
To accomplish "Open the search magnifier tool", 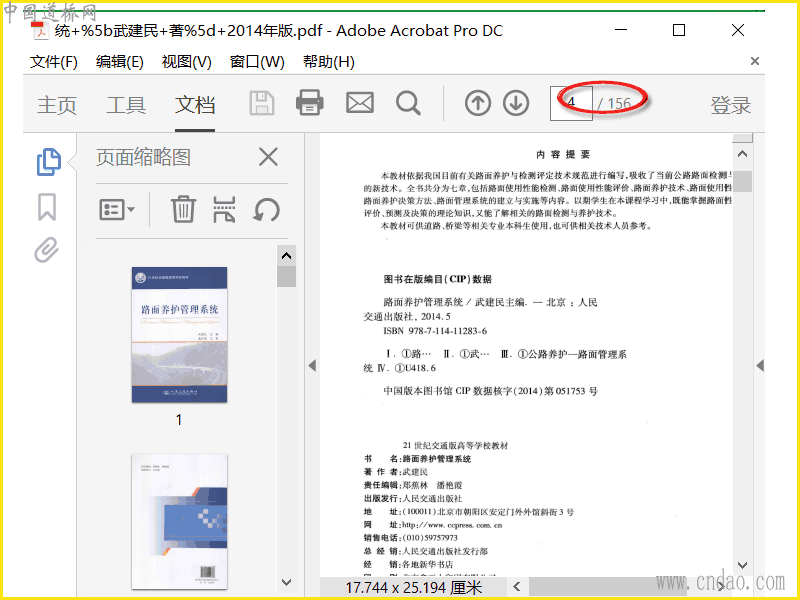I will point(408,104).
